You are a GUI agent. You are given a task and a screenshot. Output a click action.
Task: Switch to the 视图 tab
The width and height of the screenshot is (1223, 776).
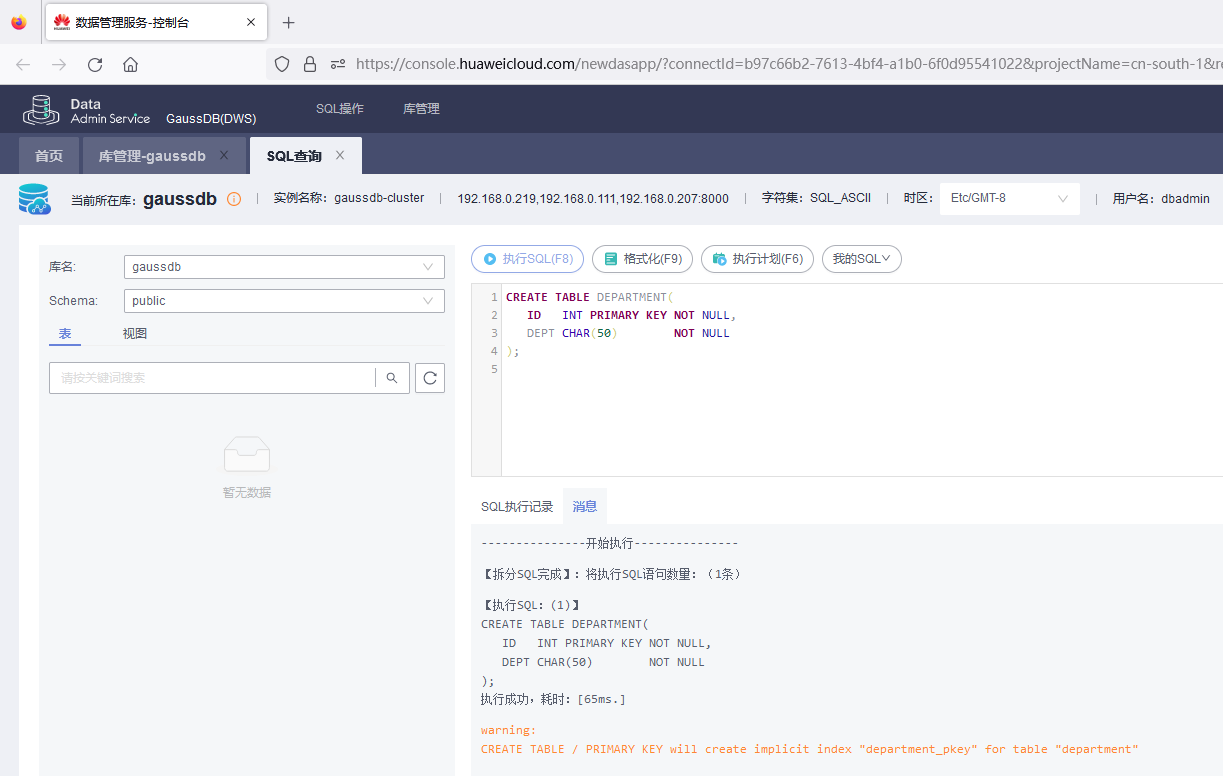pos(135,334)
